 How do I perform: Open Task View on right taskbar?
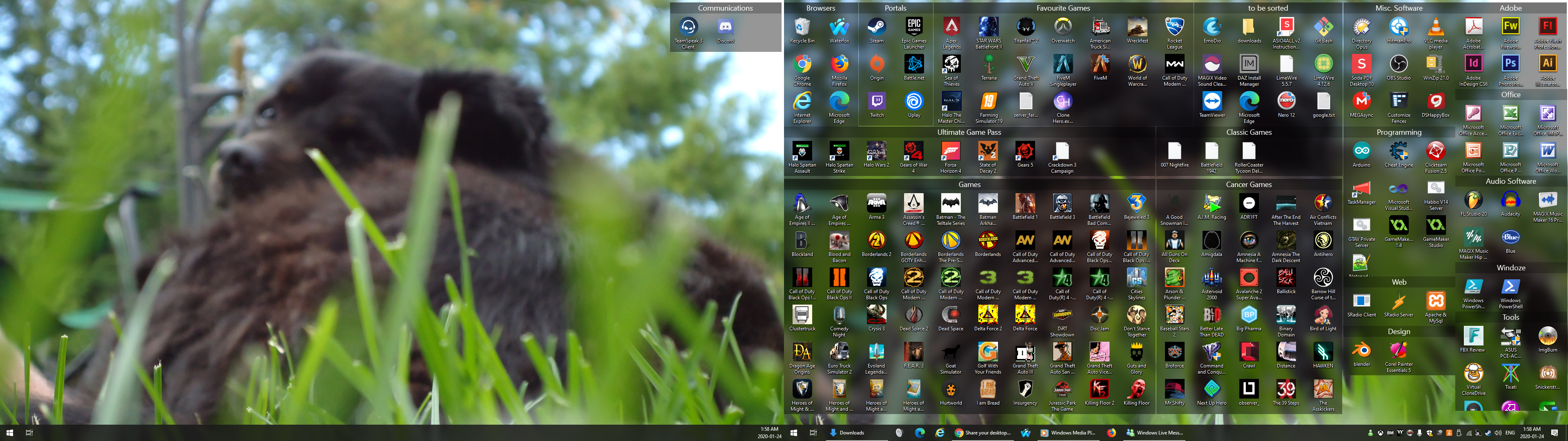tap(813, 432)
